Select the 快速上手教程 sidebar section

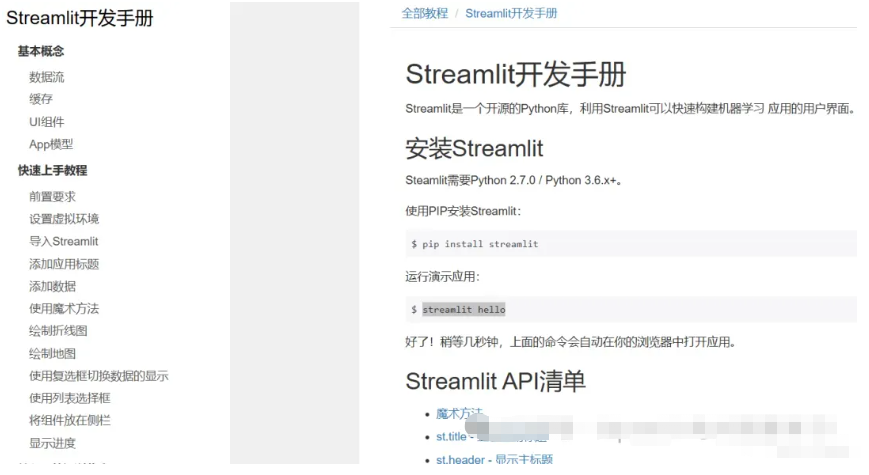53,170
